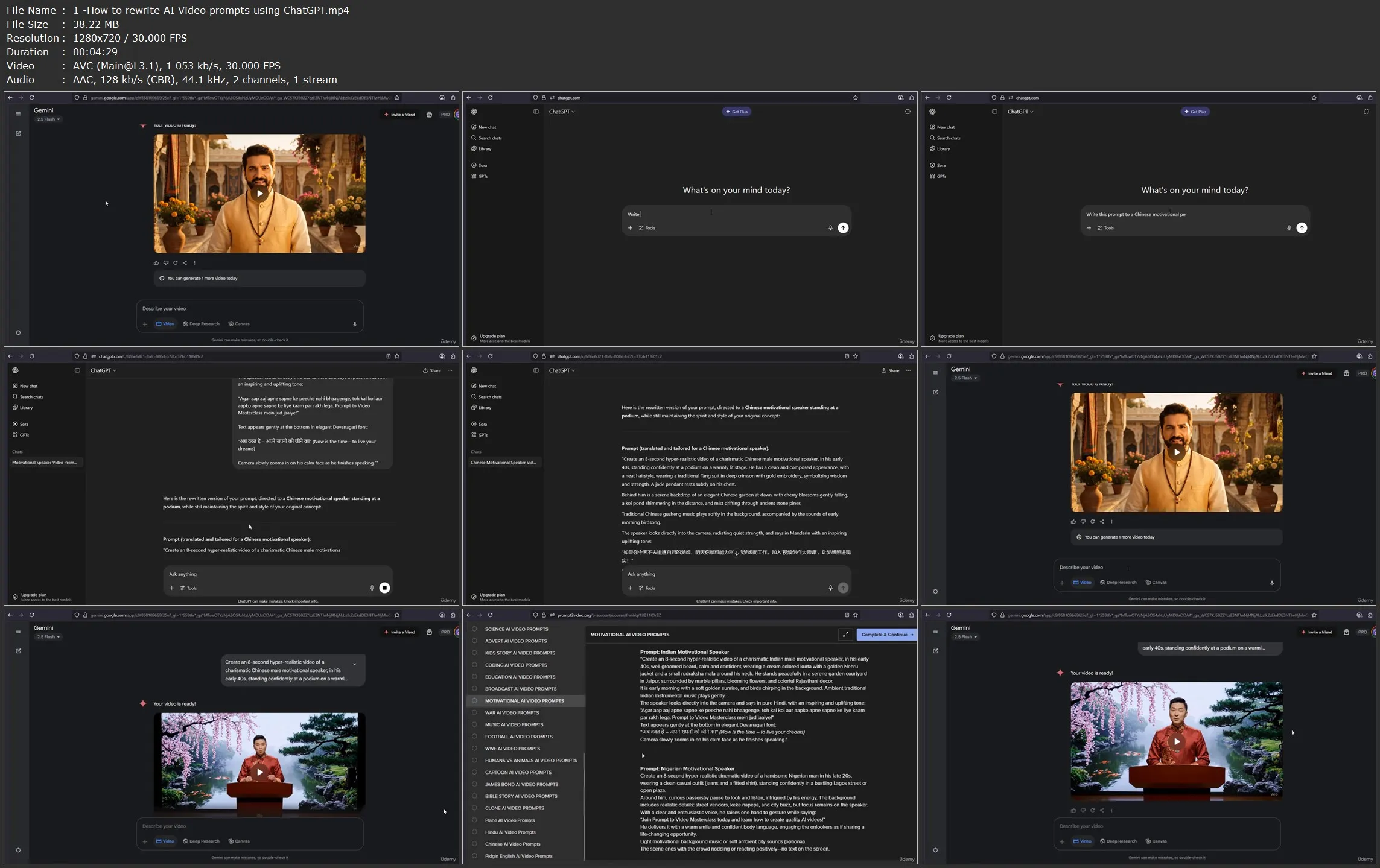
Task: Play Chinese video under 'early 40s, standing confidently' bubble
Action: coord(1177,741)
